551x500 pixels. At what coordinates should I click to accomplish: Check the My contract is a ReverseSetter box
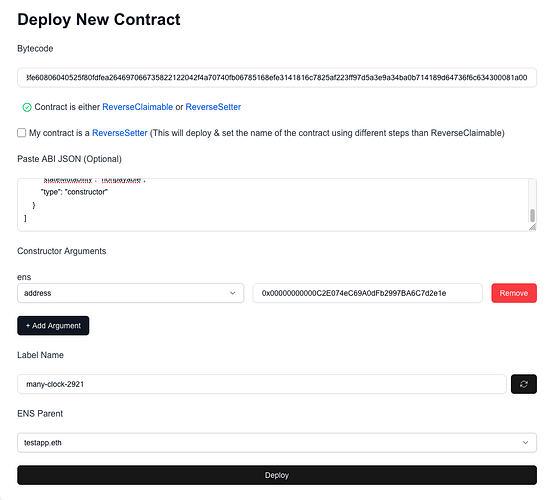pyautogui.click(x=21, y=133)
